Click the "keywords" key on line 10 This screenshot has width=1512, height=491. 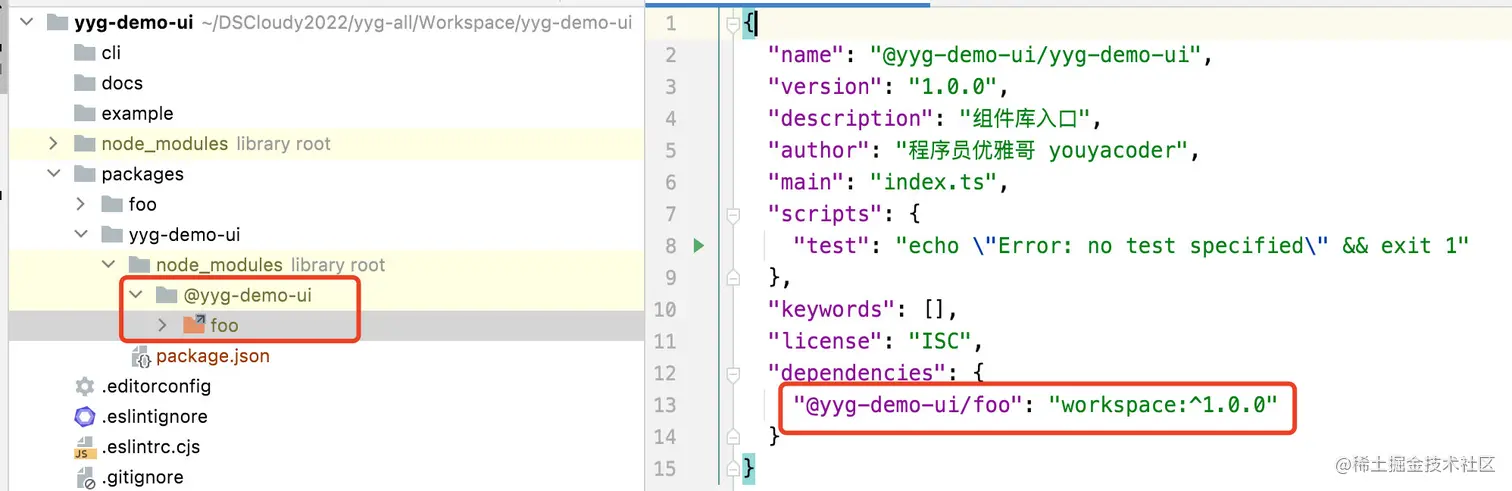tap(834, 309)
